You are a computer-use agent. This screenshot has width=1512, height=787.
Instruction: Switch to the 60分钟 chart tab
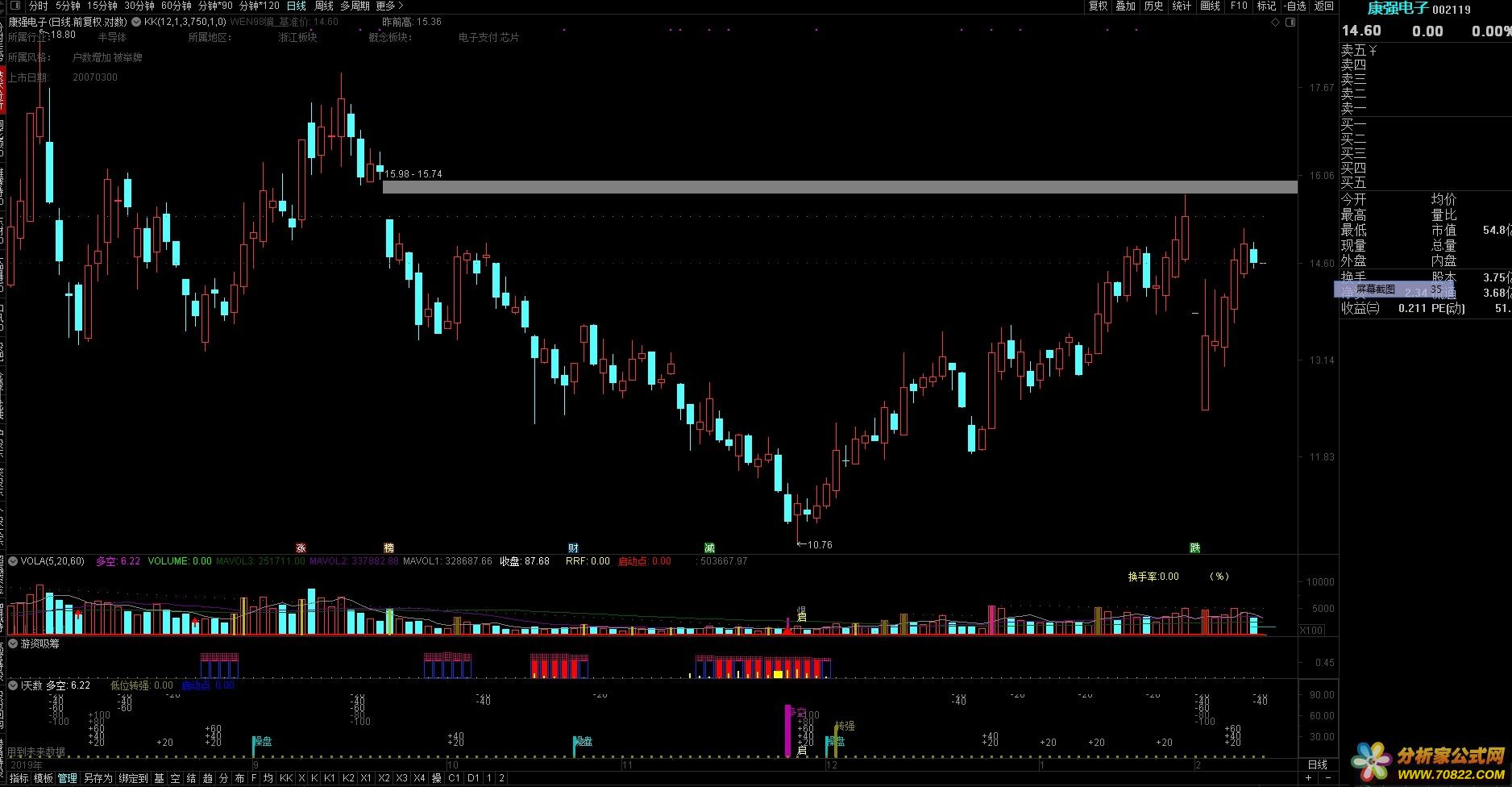(177, 6)
